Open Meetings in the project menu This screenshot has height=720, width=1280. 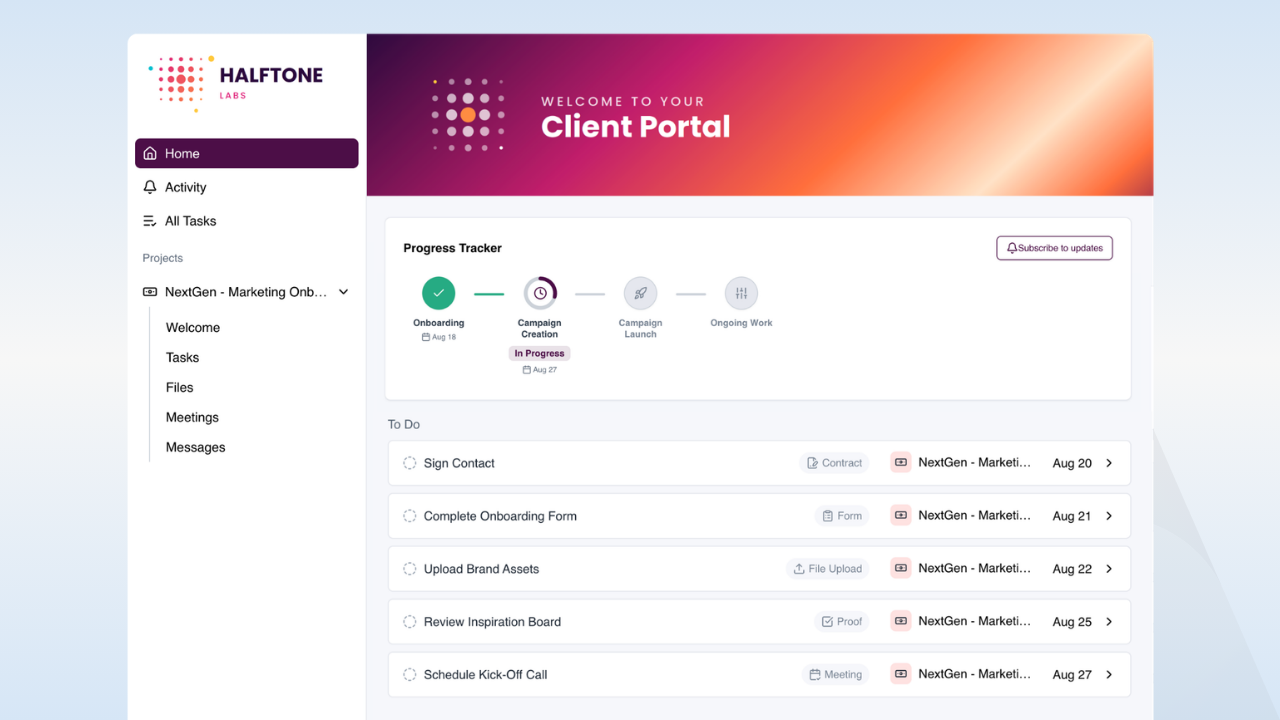tap(192, 418)
